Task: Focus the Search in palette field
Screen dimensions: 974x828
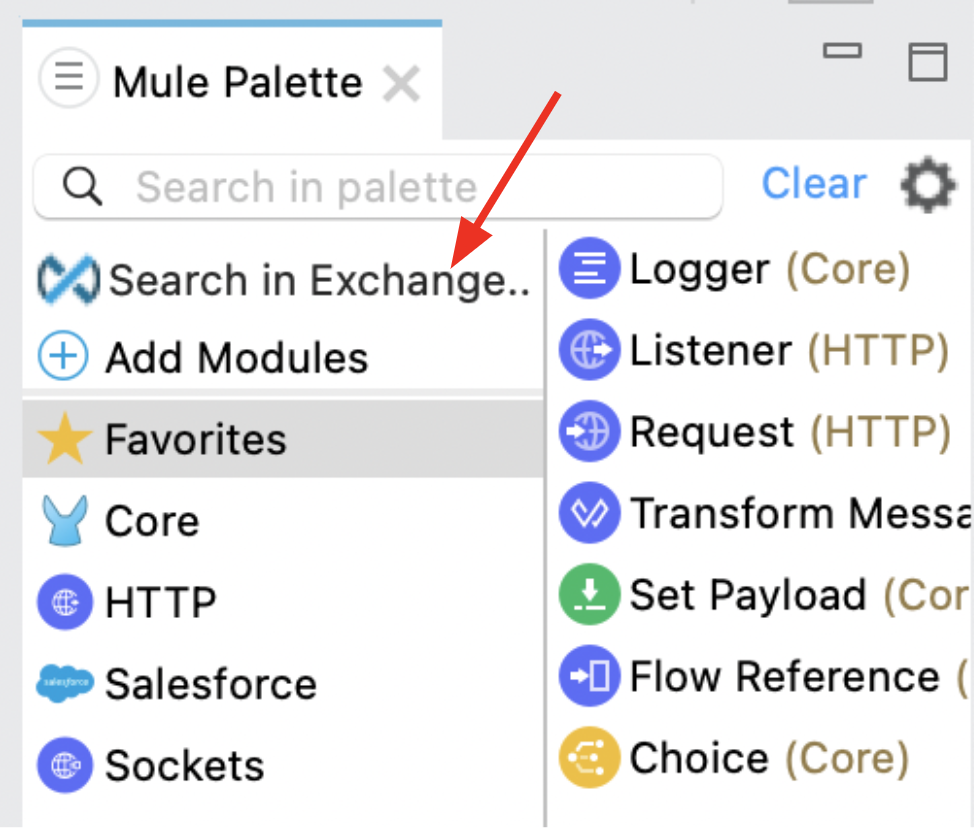Action: click(400, 187)
